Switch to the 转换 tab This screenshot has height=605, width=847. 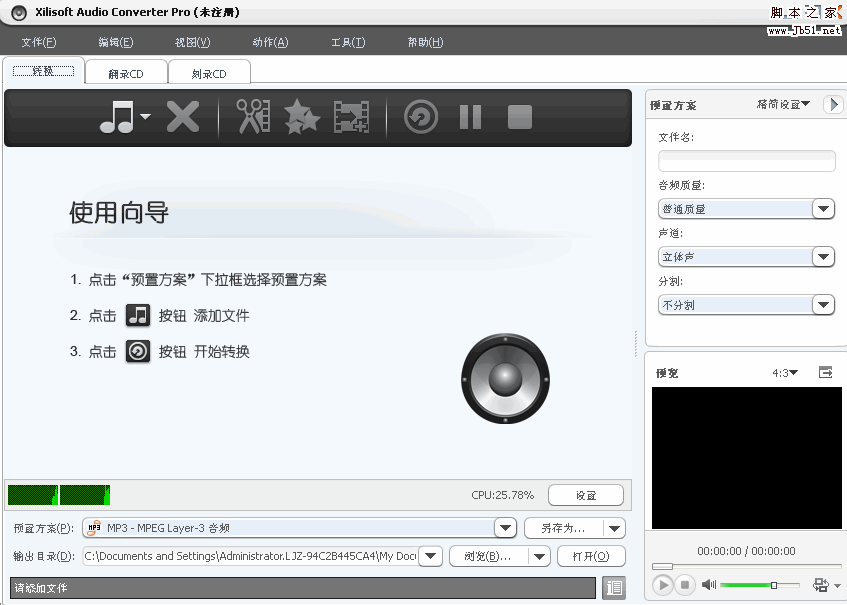(x=43, y=71)
